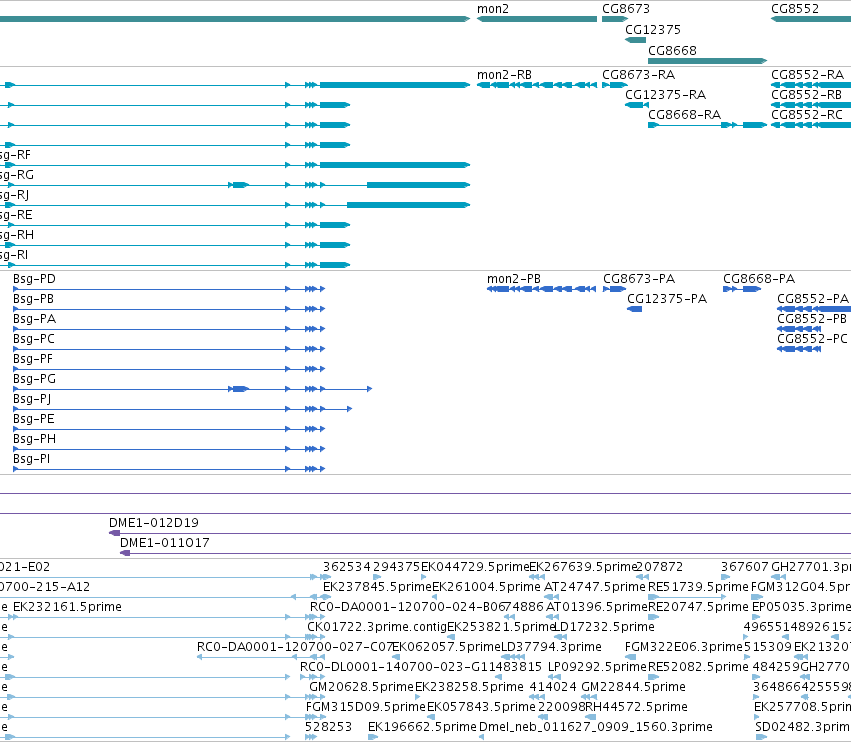Select the GM20628.5prime EST label
Image resolution: width=851 pixels, height=742 pixels.
point(361,687)
